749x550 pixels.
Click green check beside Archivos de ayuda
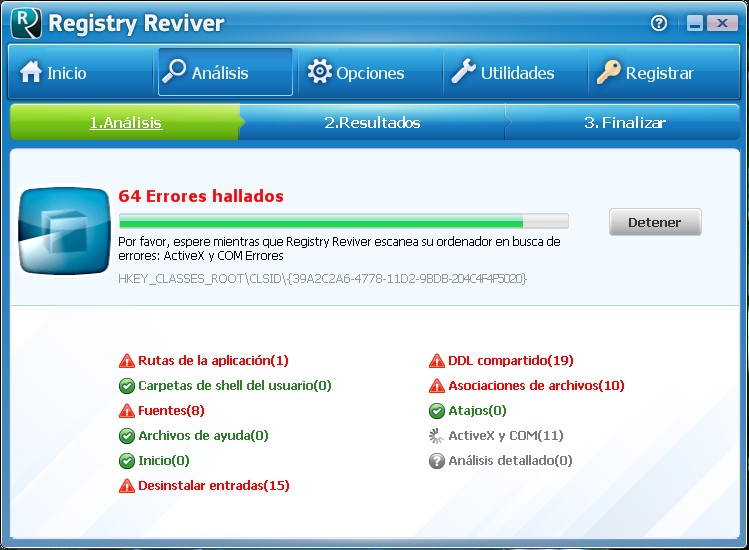pos(127,436)
